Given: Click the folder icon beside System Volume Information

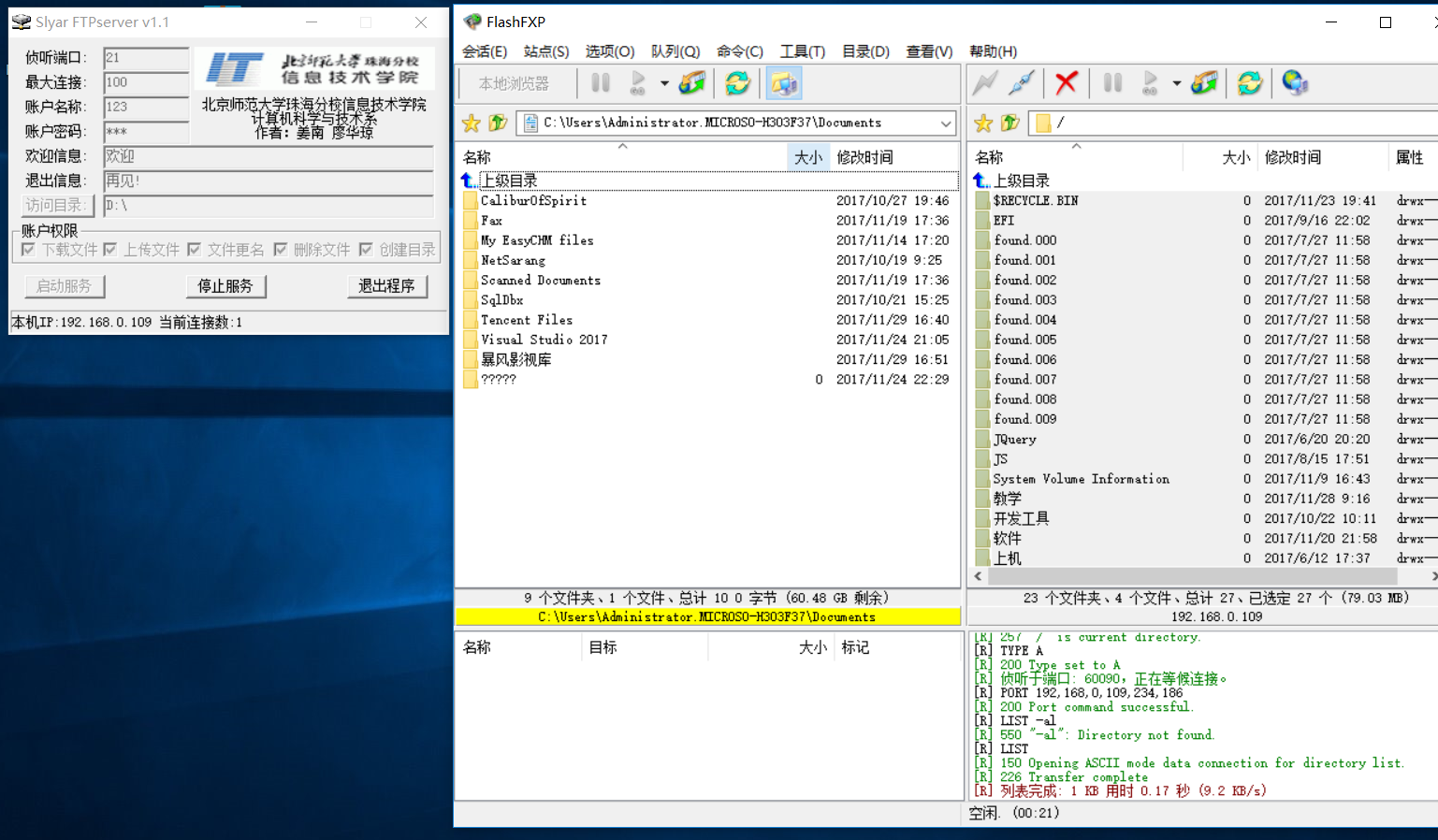Looking at the screenshot, I should [982, 479].
